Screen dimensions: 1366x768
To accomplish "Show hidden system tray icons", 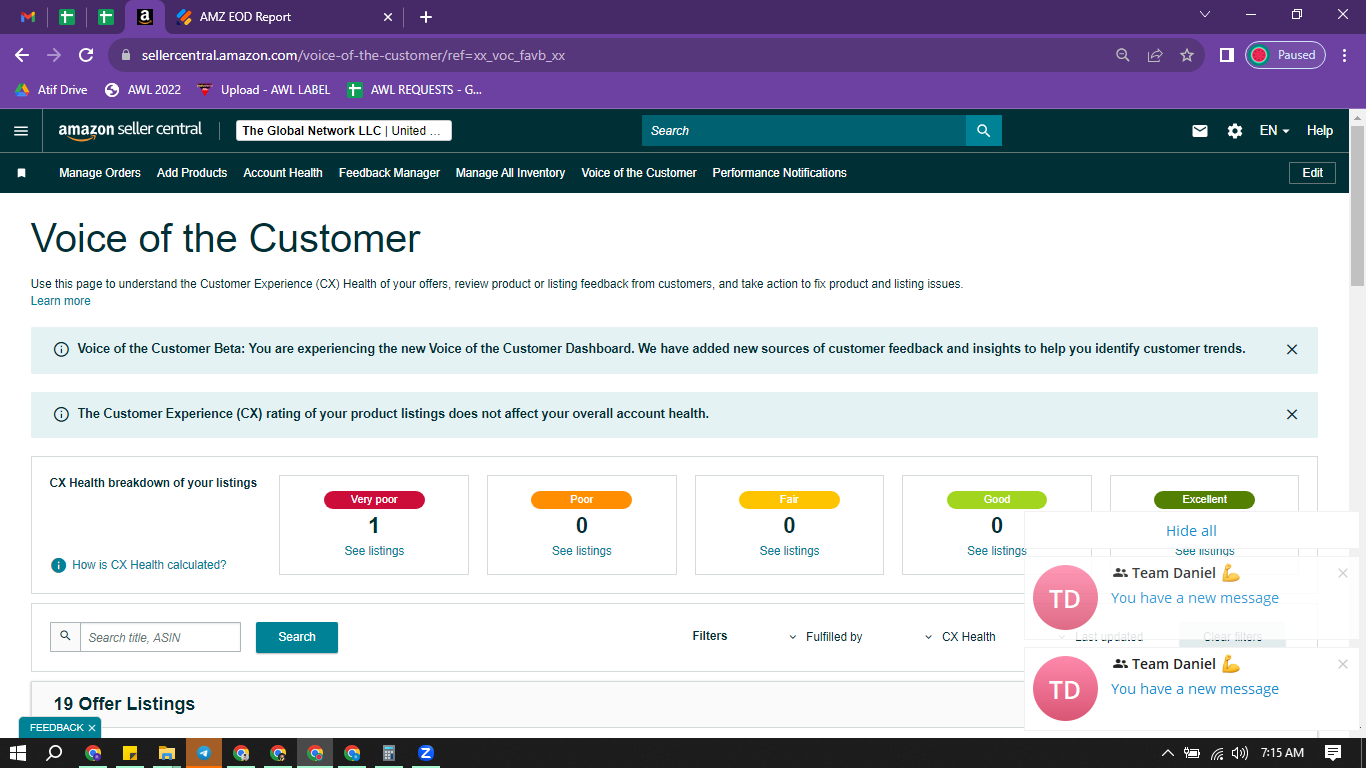I will (1167, 753).
